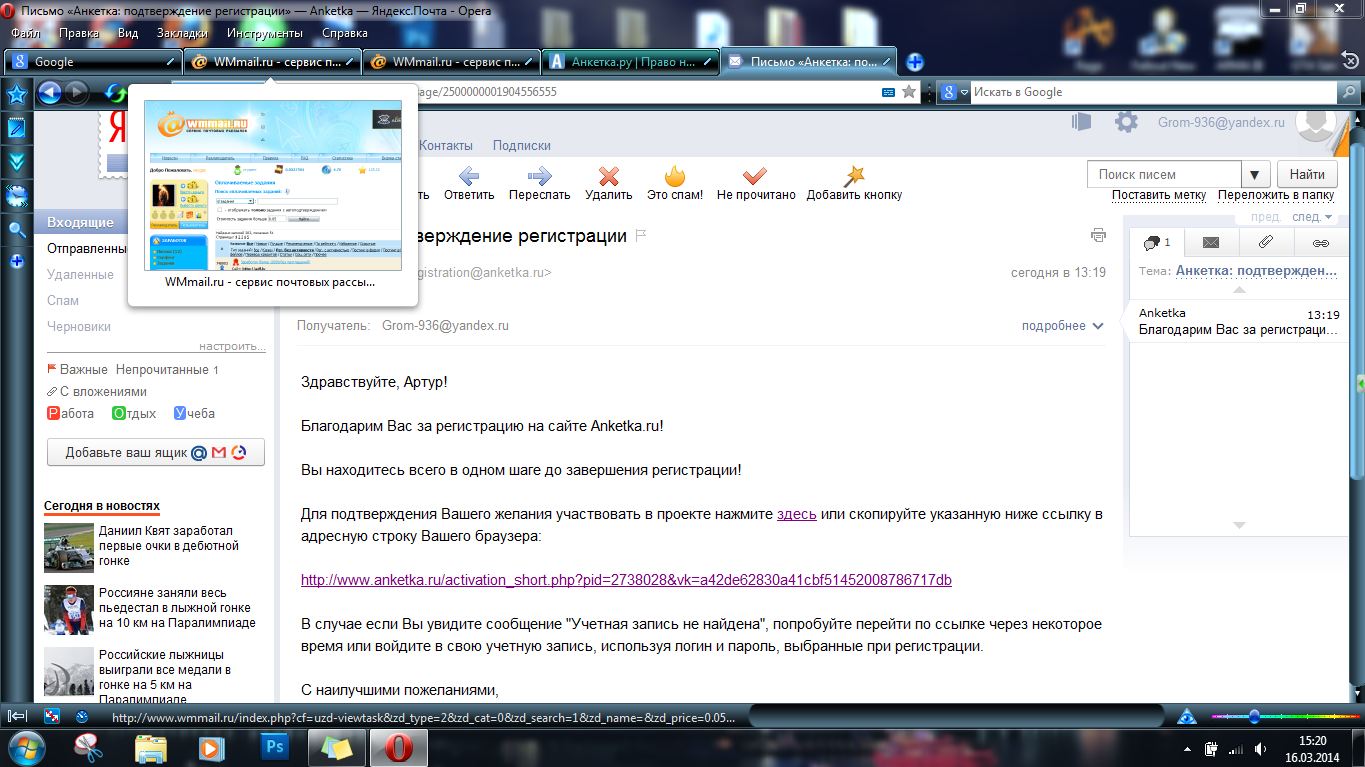Click the WMmail.ru tab preview thumbnail
Viewport: 1365px width, 767px height.
pyautogui.click(x=273, y=185)
